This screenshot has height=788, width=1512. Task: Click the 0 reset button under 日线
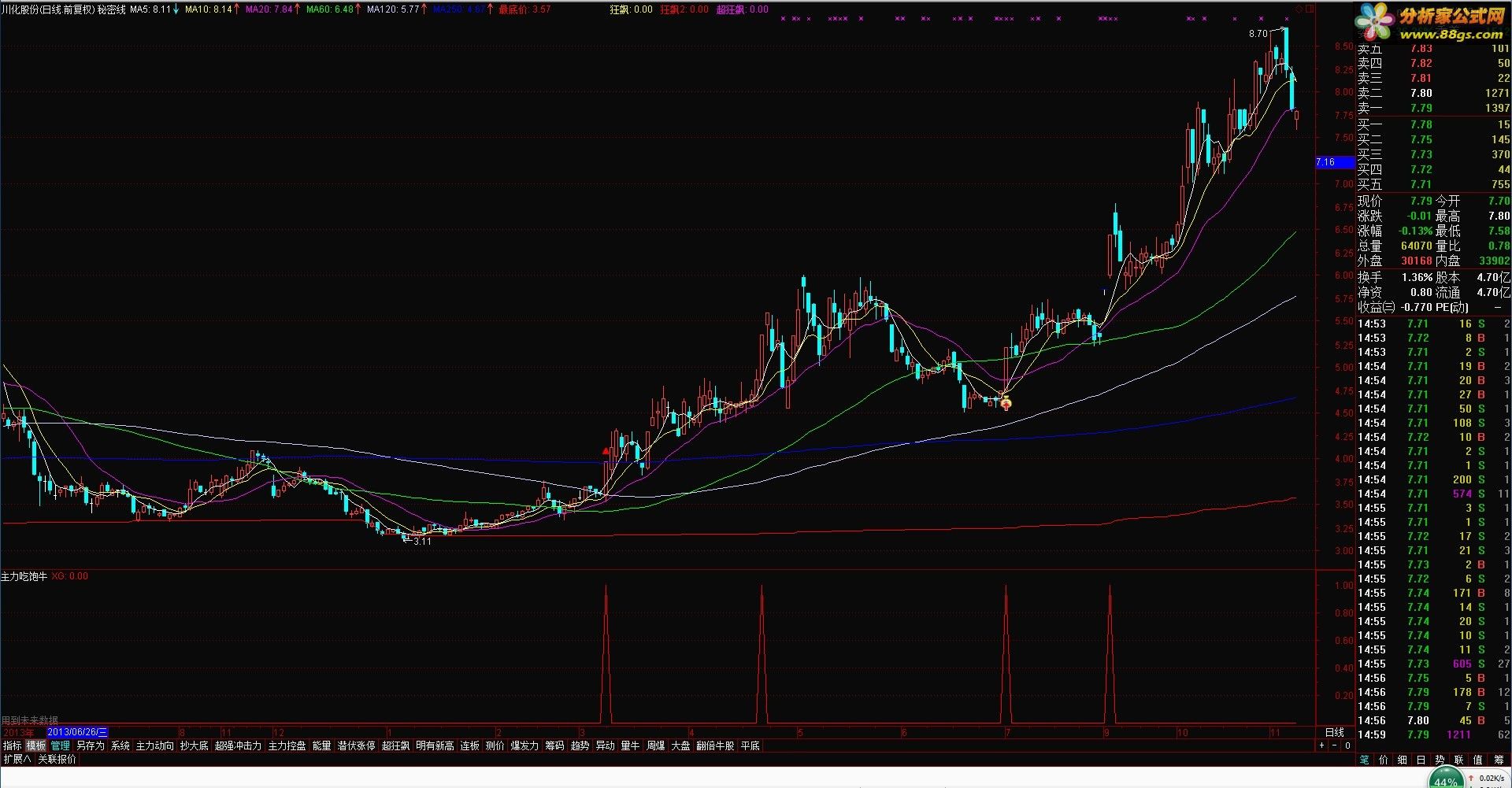pos(1347,745)
